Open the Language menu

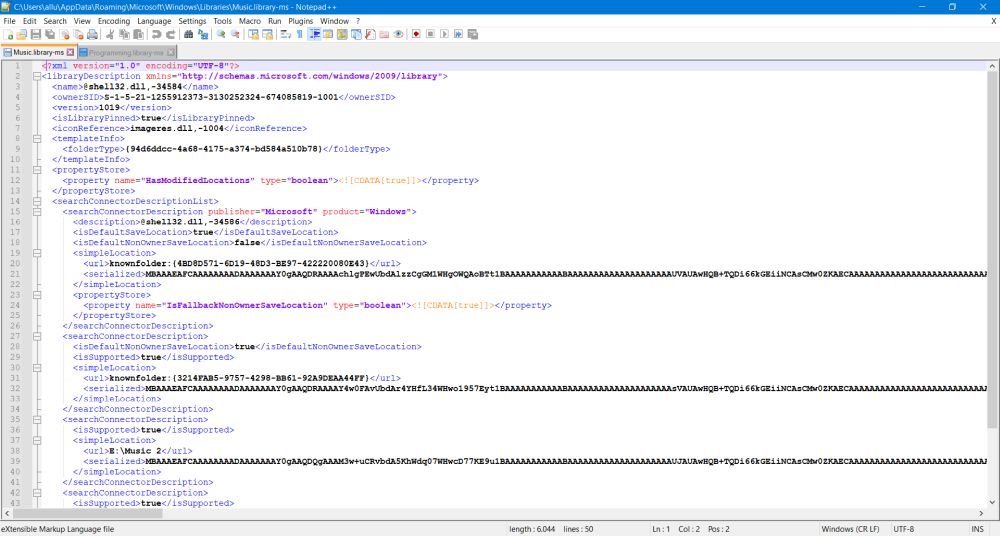pyautogui.click(x=154, y=21)
